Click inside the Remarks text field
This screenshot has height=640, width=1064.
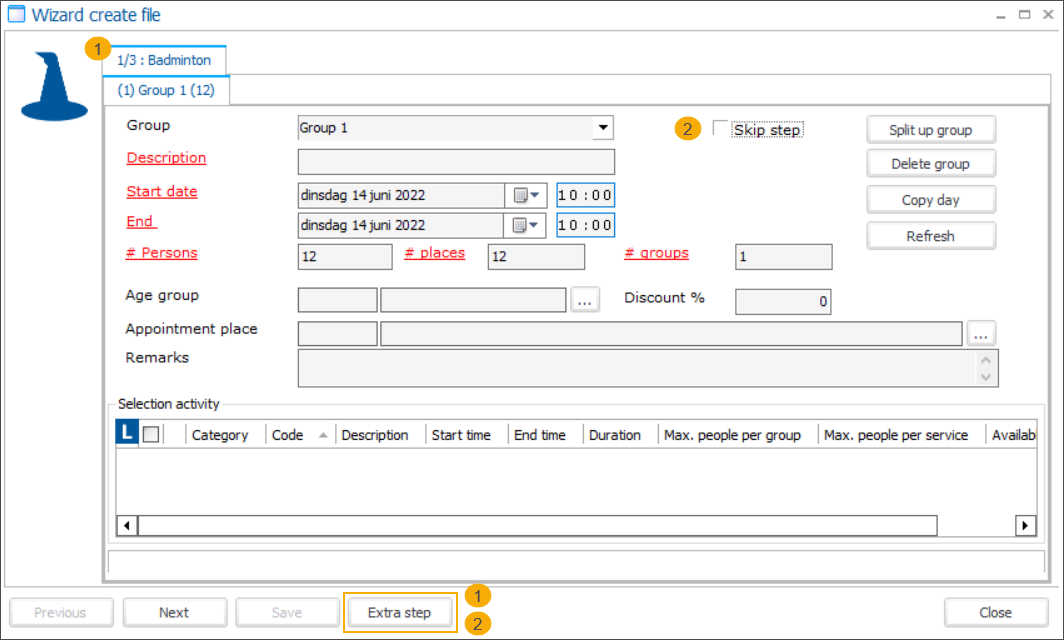pos(640,368)
